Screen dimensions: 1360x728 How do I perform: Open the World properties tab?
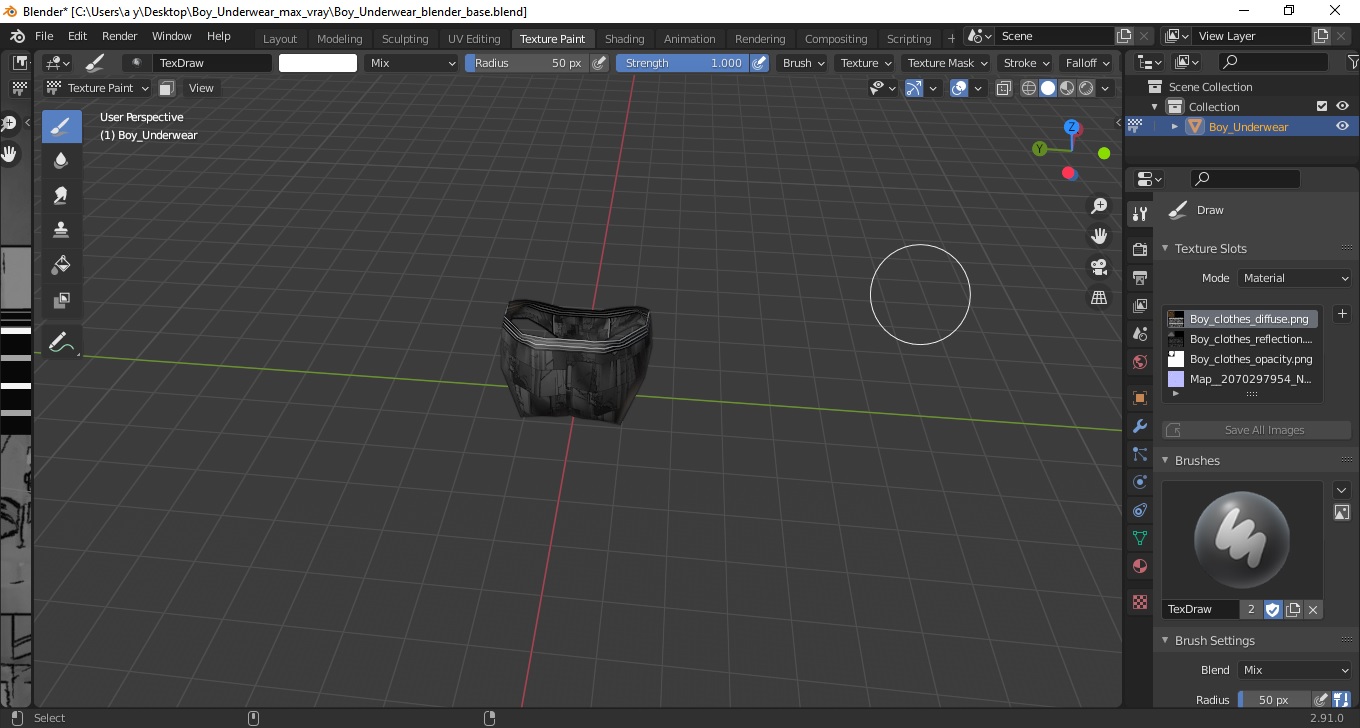[1139, 362]
